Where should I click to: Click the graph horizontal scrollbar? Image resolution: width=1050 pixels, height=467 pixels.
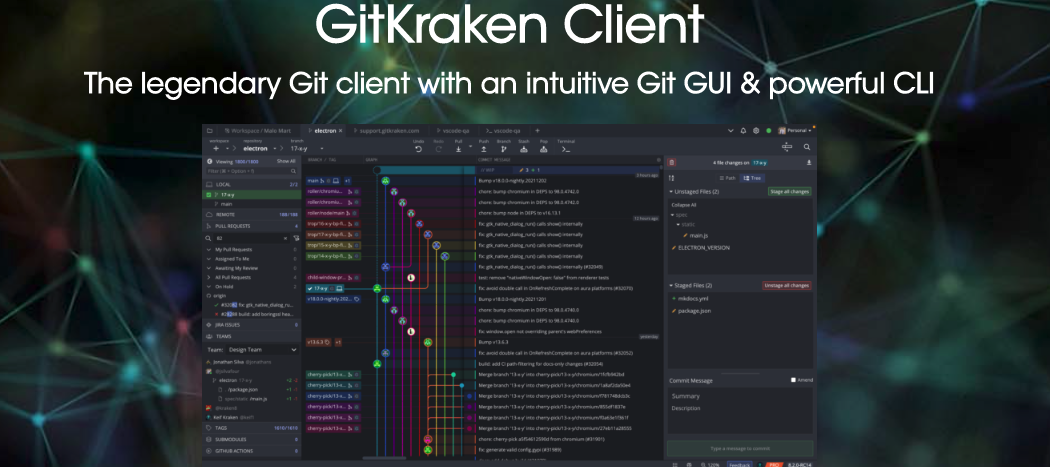(x=384, y=458)
